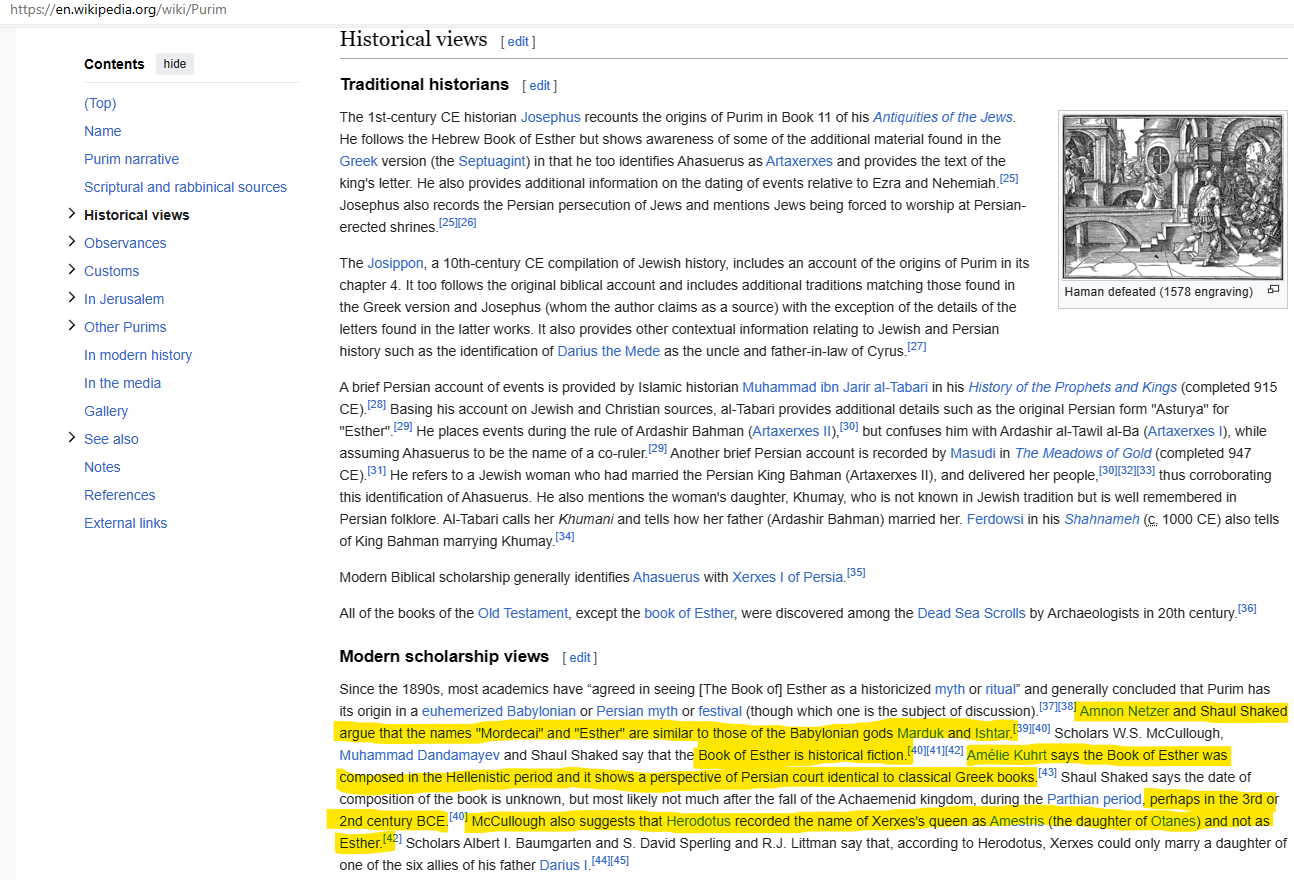Open the Persian myth link

(636, 711)
